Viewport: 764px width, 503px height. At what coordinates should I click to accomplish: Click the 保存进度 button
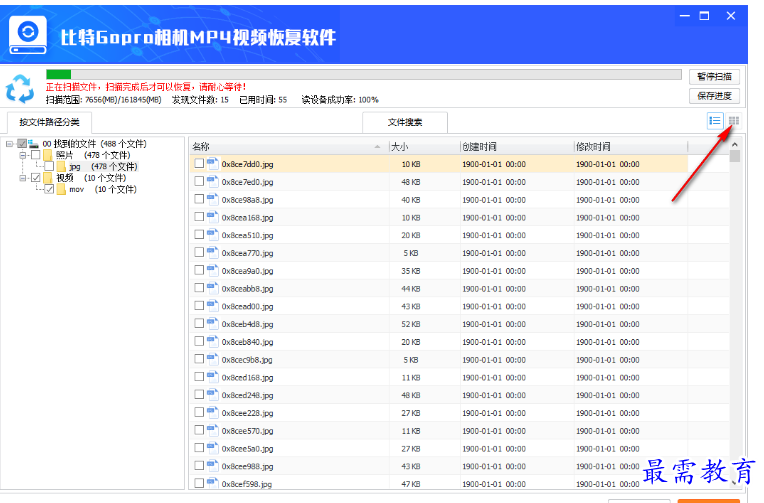[714, 96]
